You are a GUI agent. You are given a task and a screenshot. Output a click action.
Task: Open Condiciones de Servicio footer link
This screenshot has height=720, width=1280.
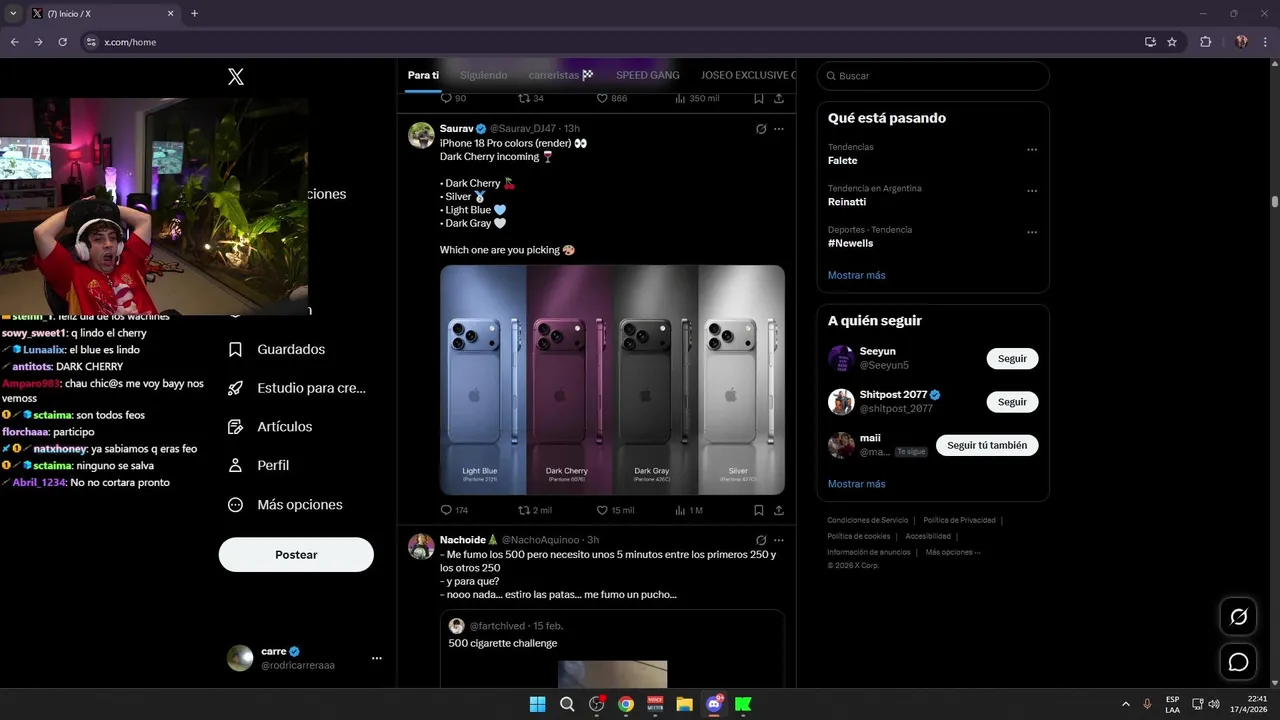867,520
